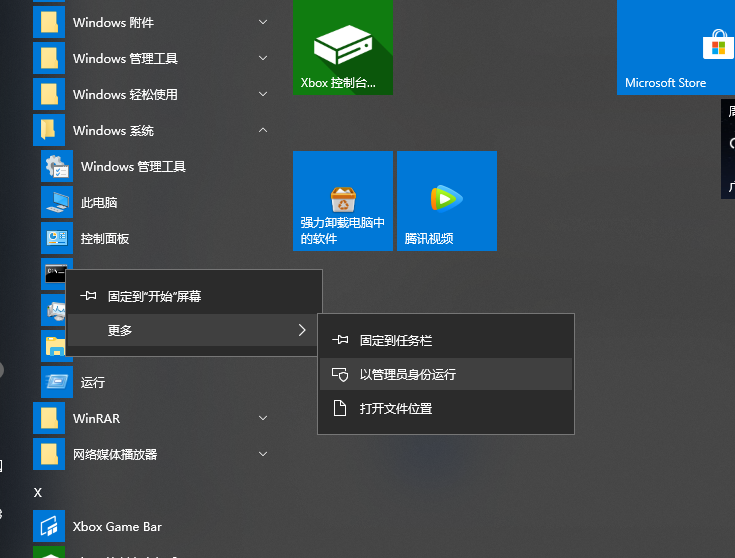The width and height of the screenshot is (735, 558).
Task: Click the command prompt icon
Action: pyautogui.click(x=55, y=274)
